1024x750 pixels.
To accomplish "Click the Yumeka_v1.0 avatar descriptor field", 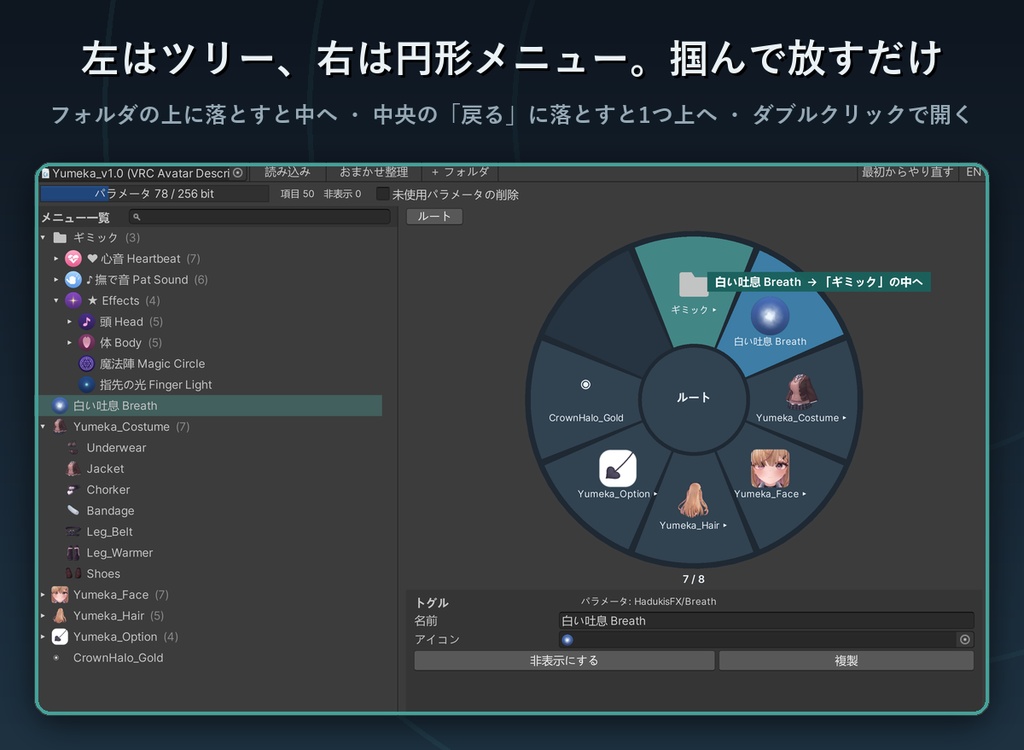I will [142, 173].
